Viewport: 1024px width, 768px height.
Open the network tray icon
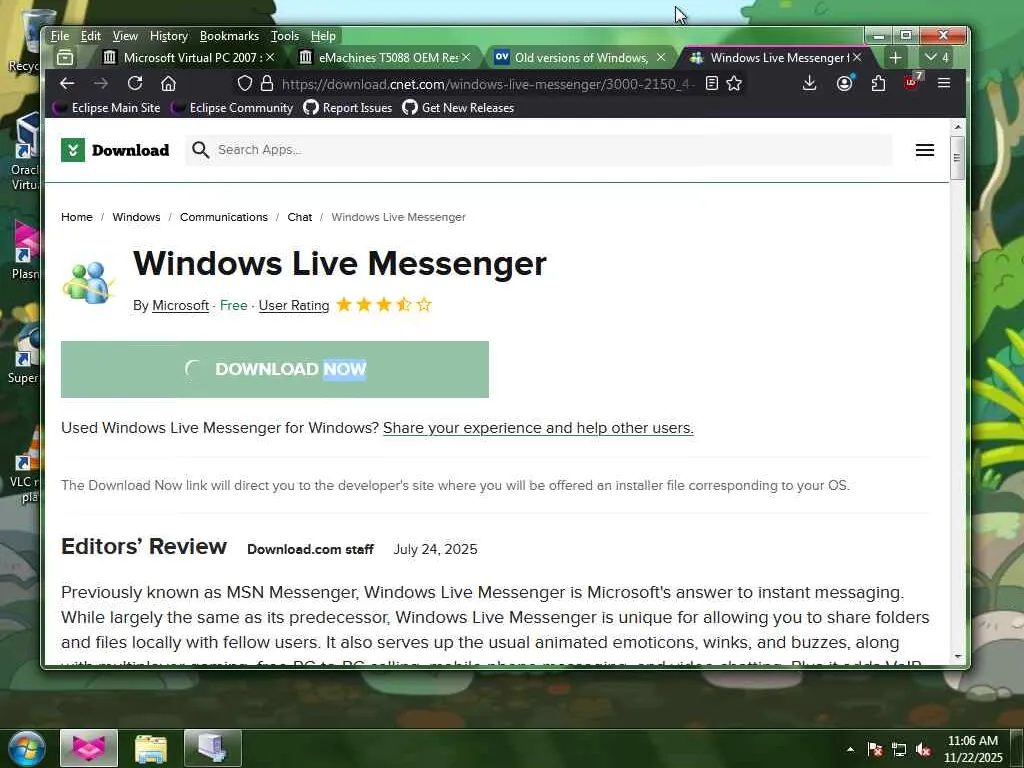click(x=899, y=749)
